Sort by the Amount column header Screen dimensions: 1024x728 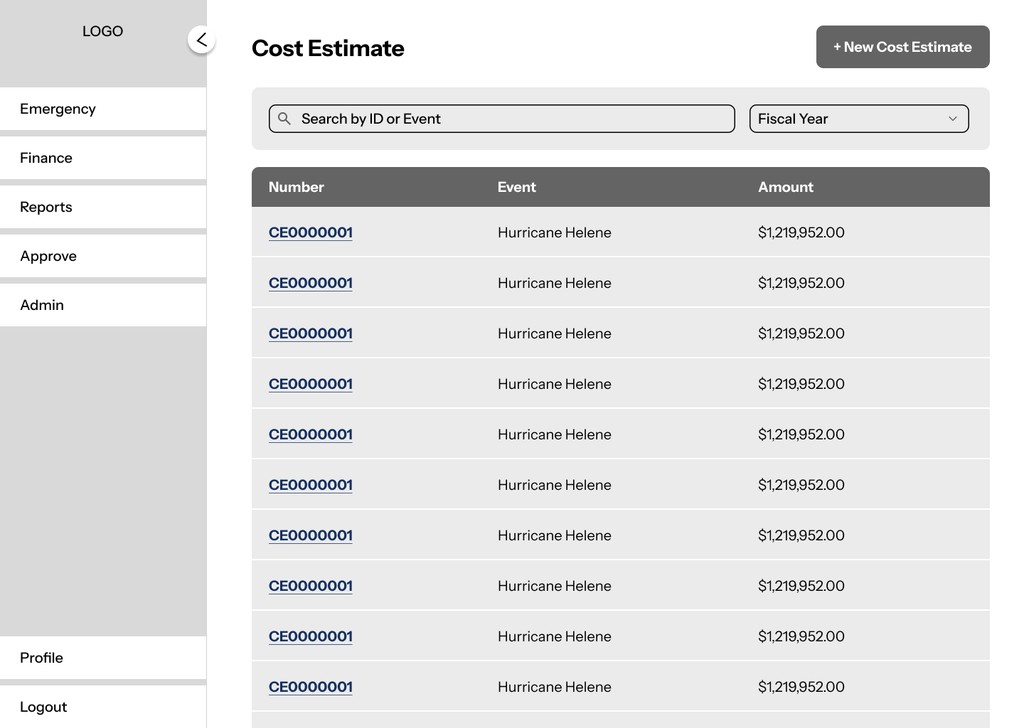[786, 187]
